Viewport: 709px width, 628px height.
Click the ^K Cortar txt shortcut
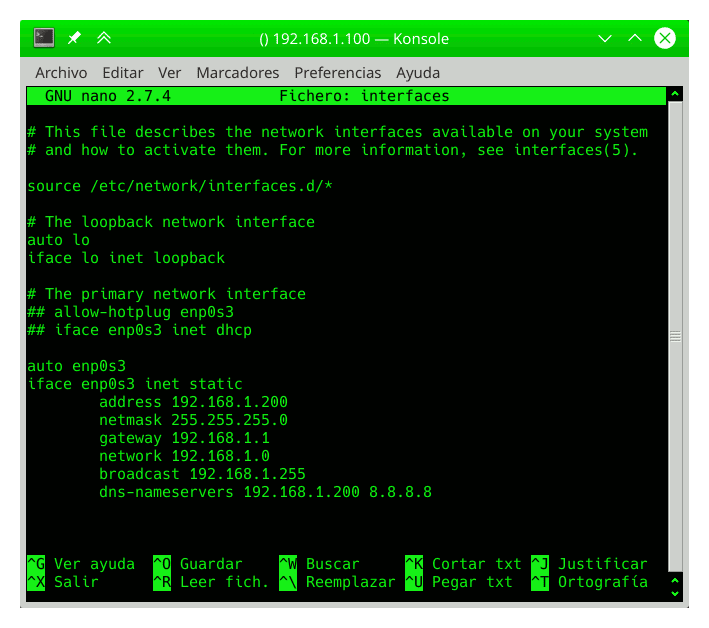pyautogui.click(x=463, y=564)
